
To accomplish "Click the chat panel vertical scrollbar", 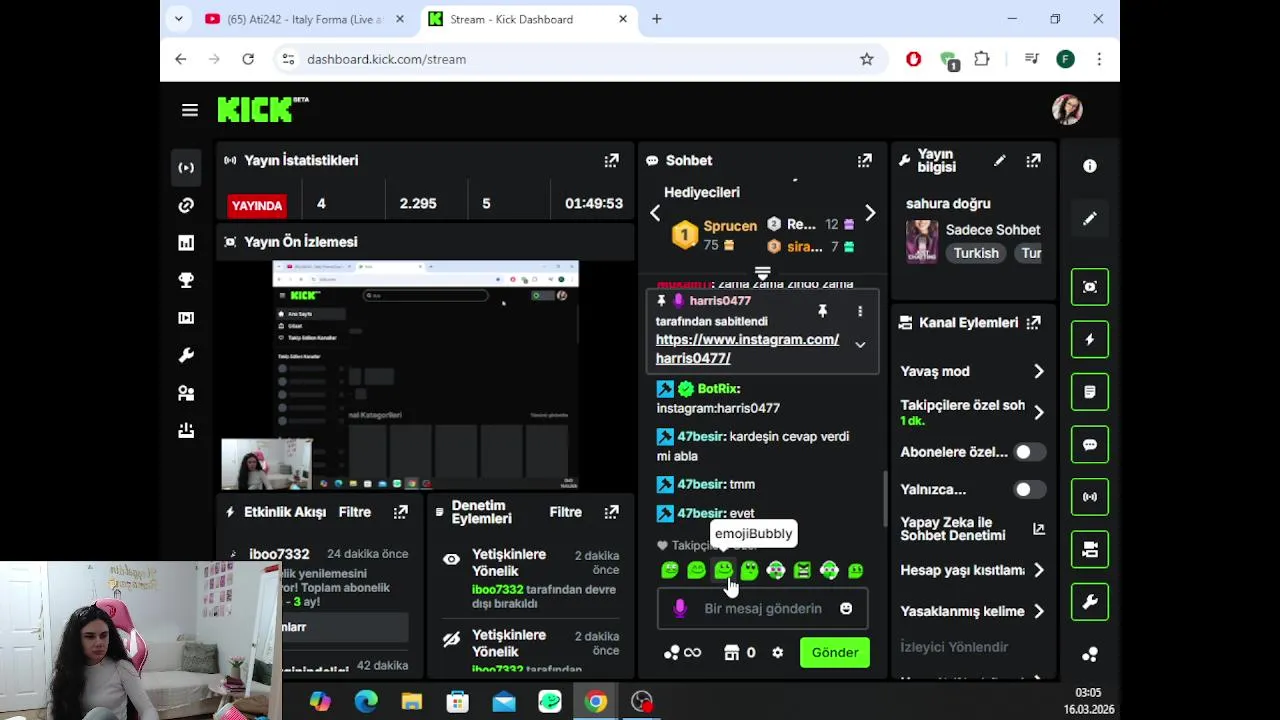I will coord(884,498).
